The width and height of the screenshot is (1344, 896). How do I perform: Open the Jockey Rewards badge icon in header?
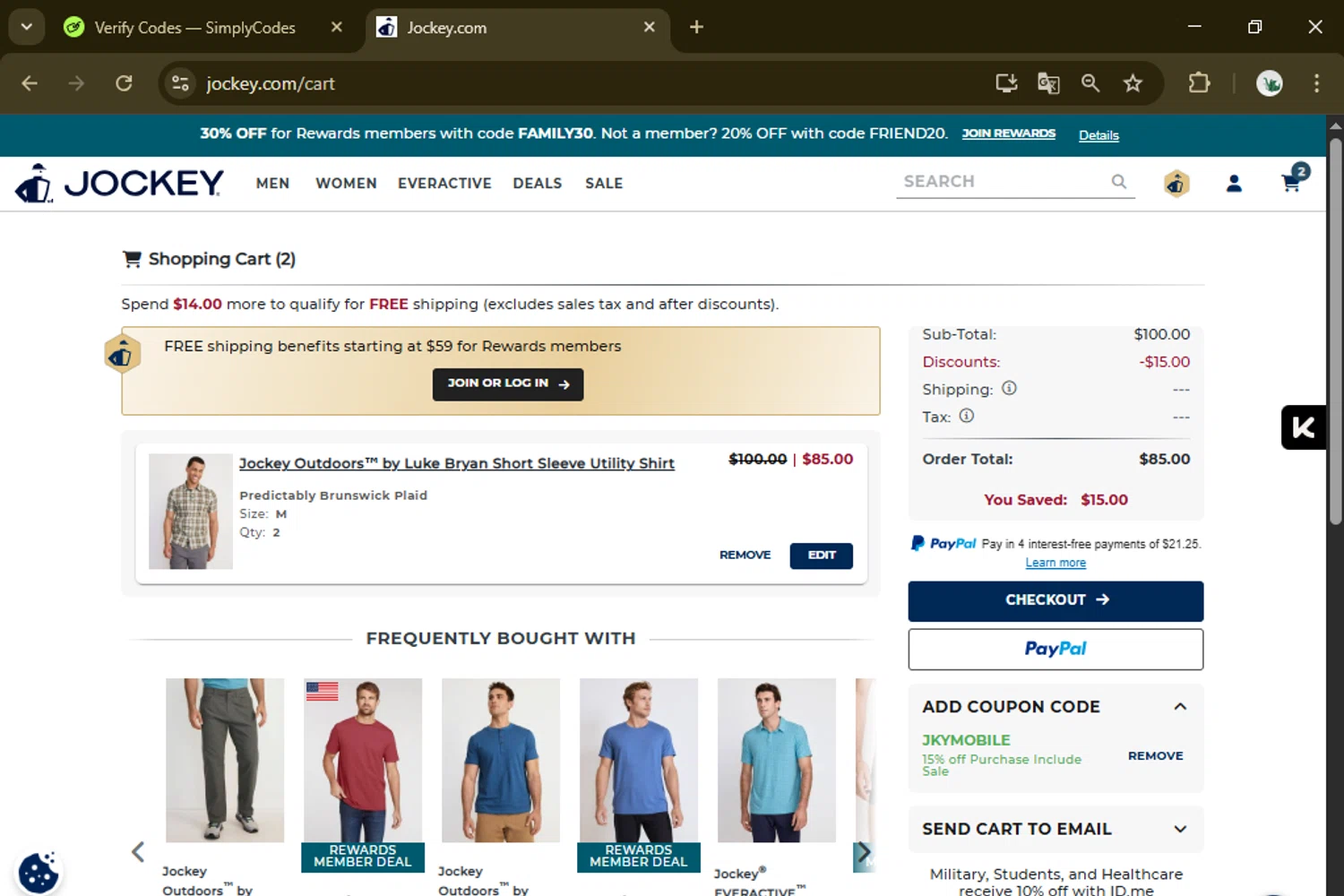(1176, 183)
